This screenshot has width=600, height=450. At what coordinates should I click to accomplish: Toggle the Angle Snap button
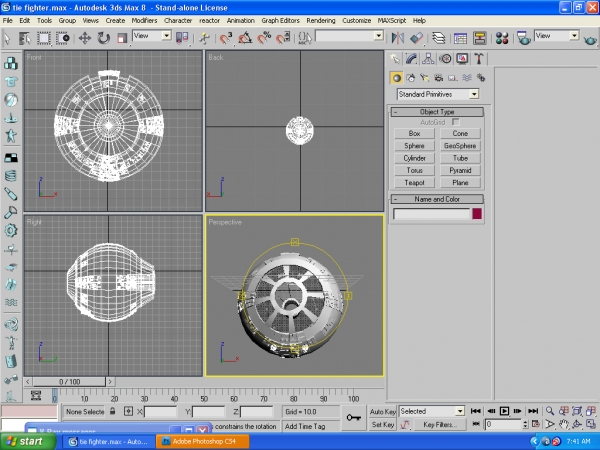click(245, 38)
